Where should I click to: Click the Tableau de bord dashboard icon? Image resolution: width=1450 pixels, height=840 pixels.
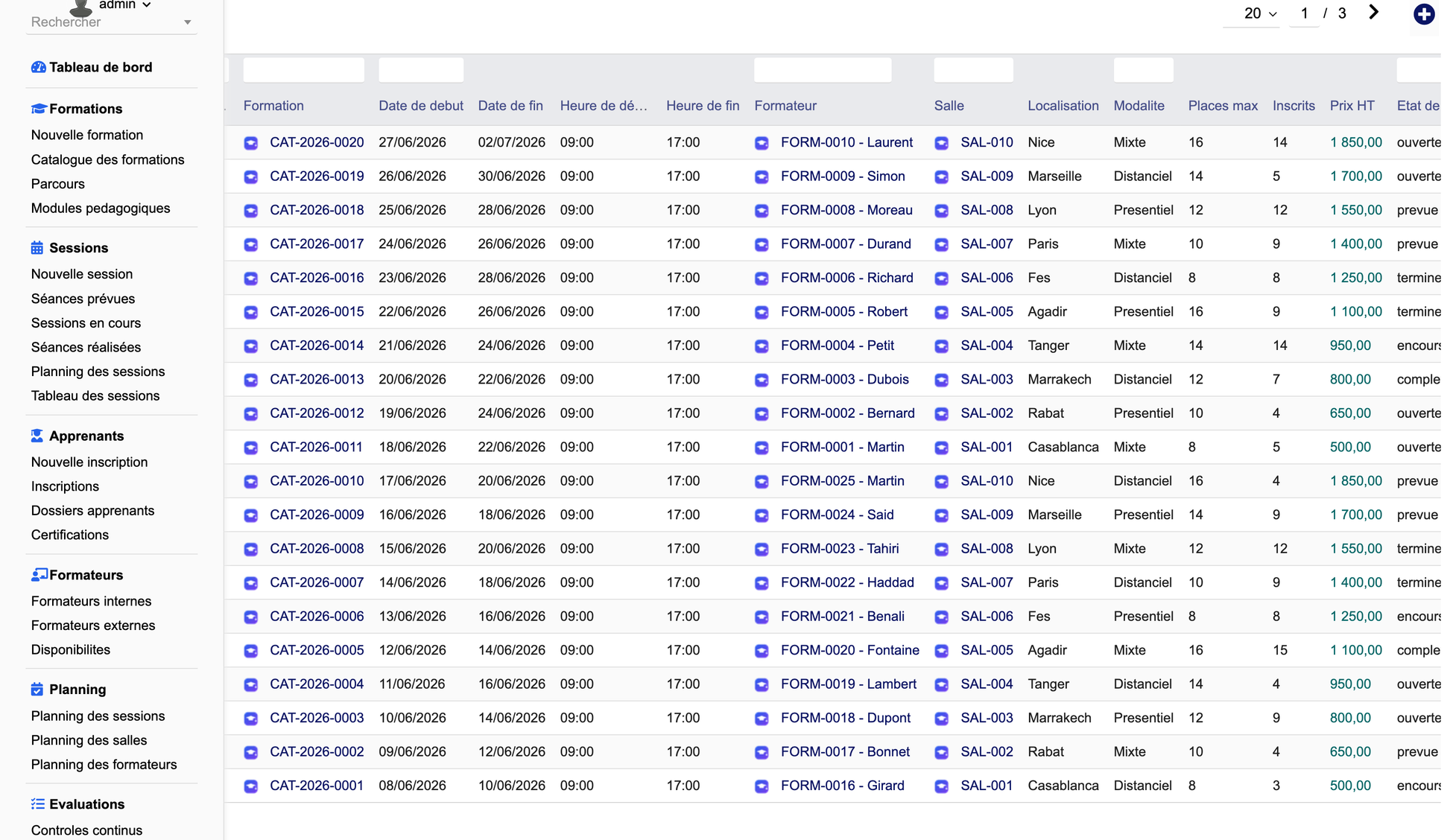[x=38, y=67]
